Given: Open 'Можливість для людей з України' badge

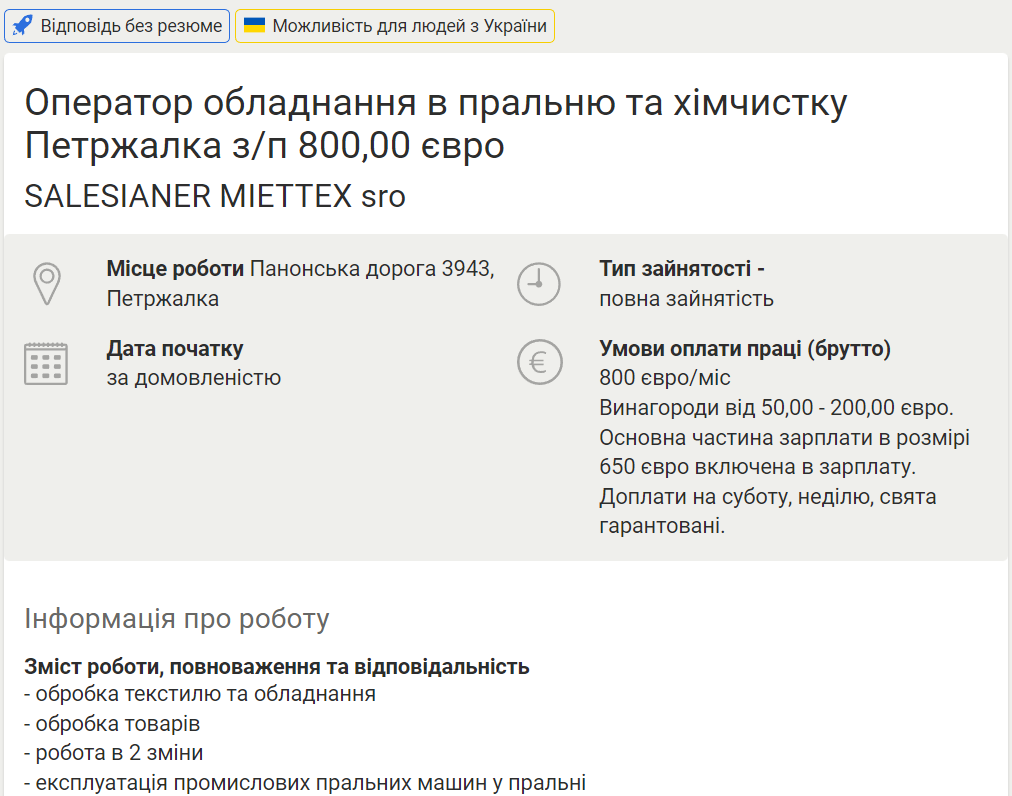Looking at the screenshot, I should tap(394, 24).
